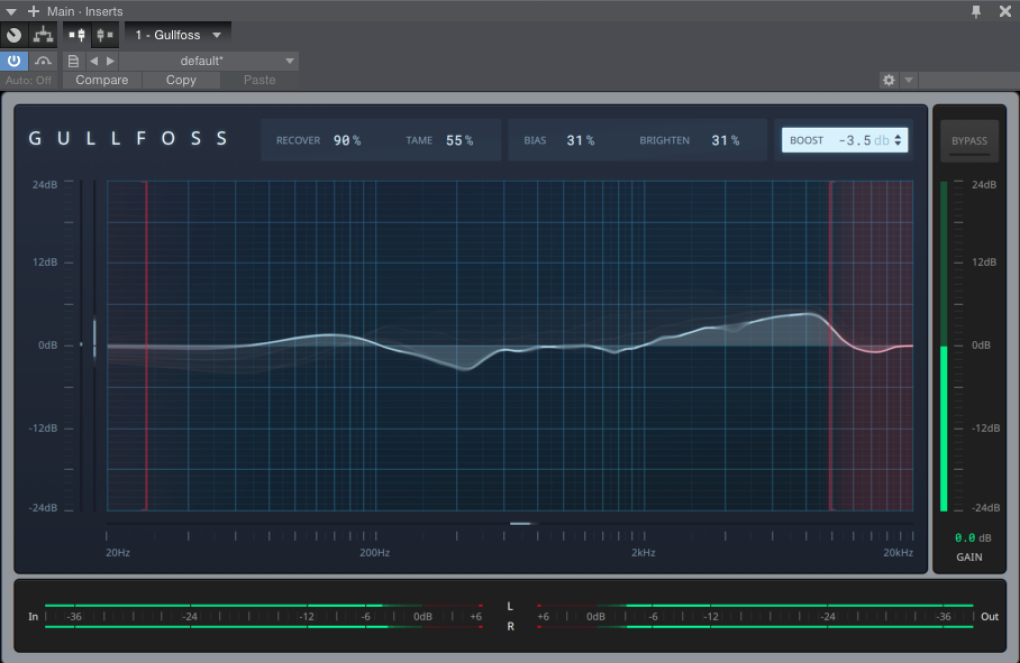Open the knob-shaped icon in the plugin header
Screen dimensions: 1020x663
(x=14, y=35)
